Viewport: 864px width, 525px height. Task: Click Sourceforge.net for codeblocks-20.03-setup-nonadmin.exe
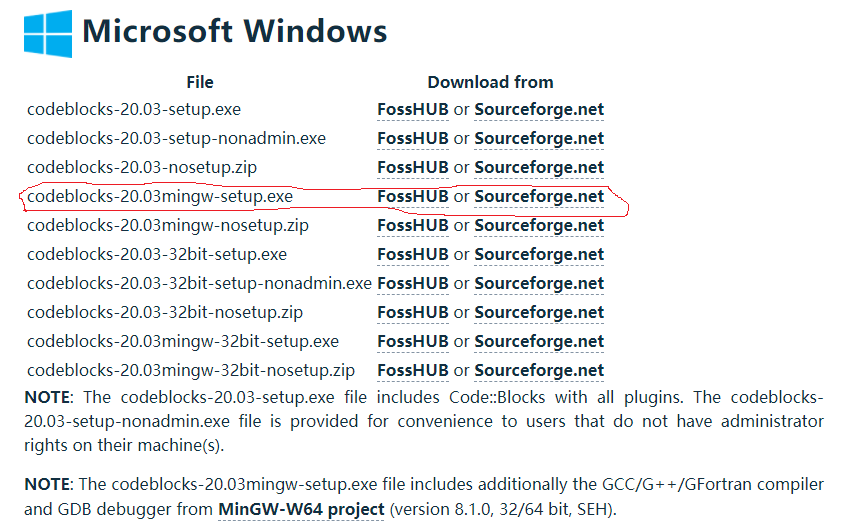pos(539,138)
